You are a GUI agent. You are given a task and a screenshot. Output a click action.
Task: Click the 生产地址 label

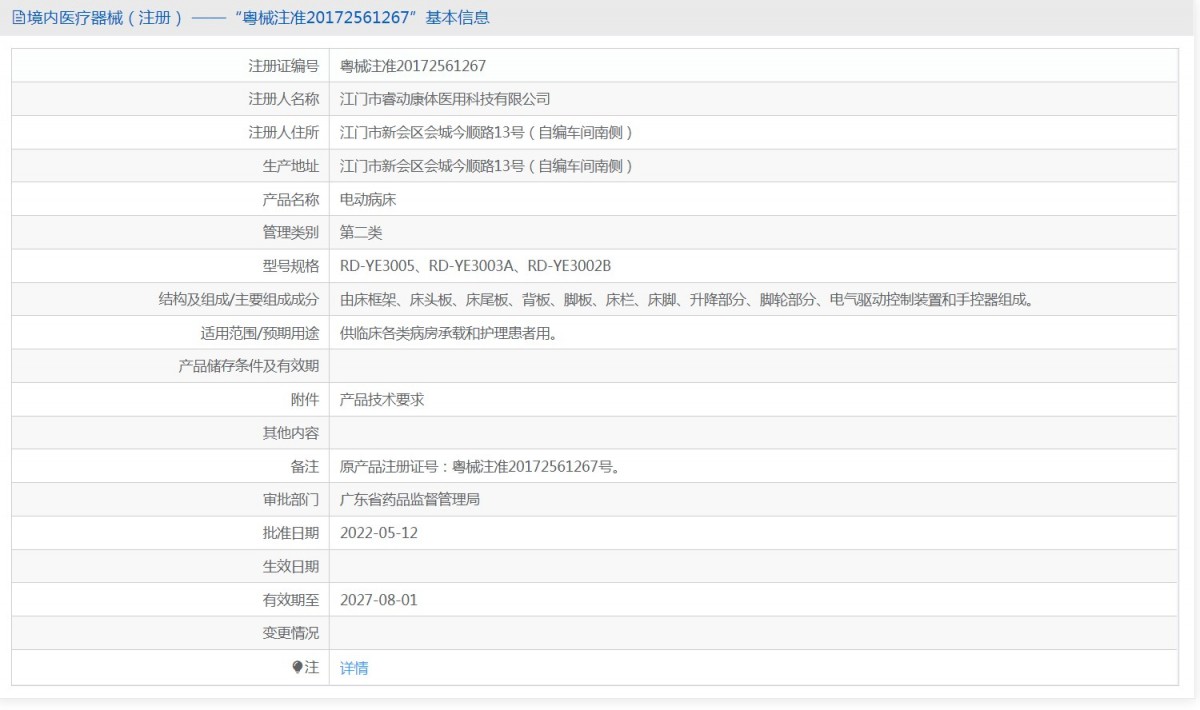[x=290, y=166]
